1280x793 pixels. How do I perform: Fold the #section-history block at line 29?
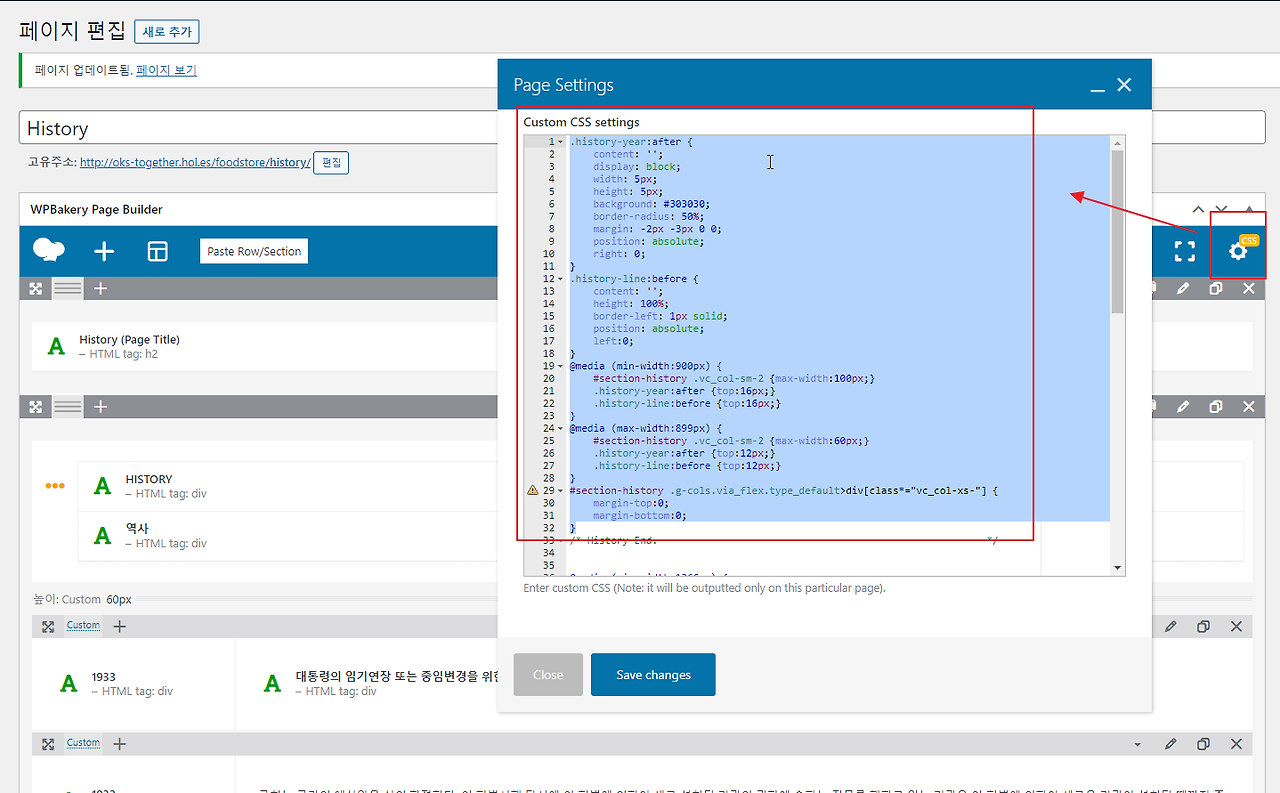pos(560,491)
